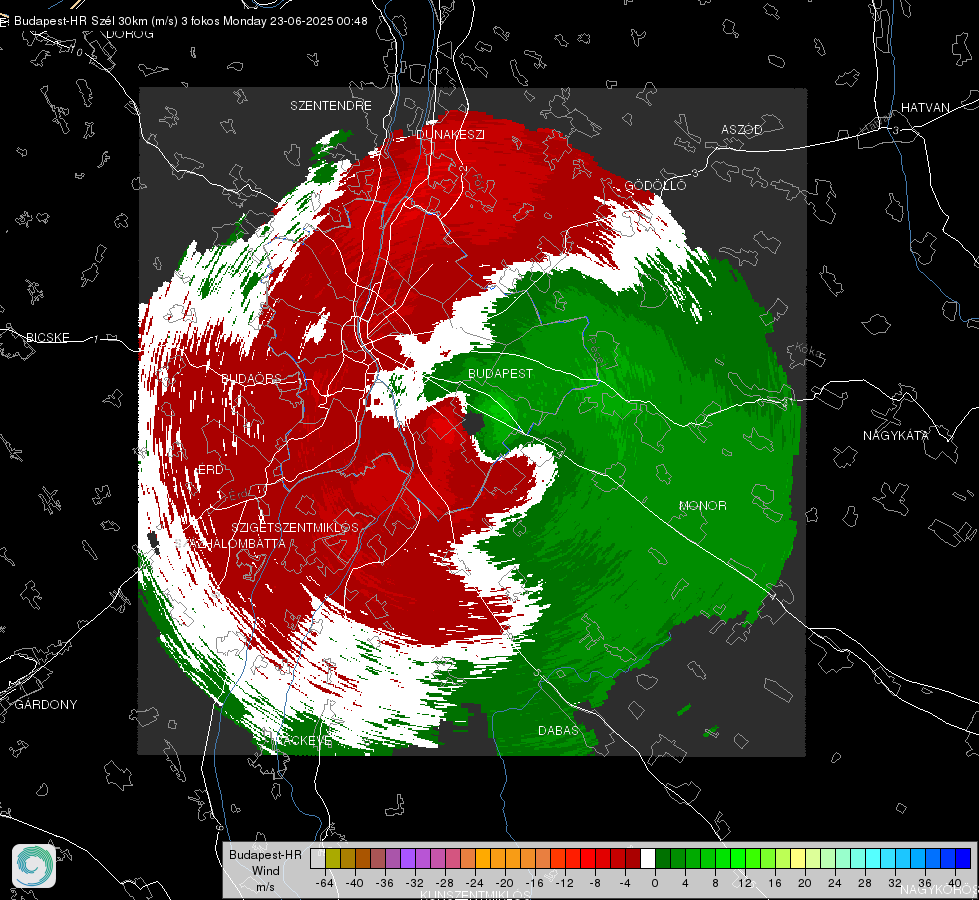Click the radar title text 'Budapest-HR Szél 30km'

pos(79,21)
